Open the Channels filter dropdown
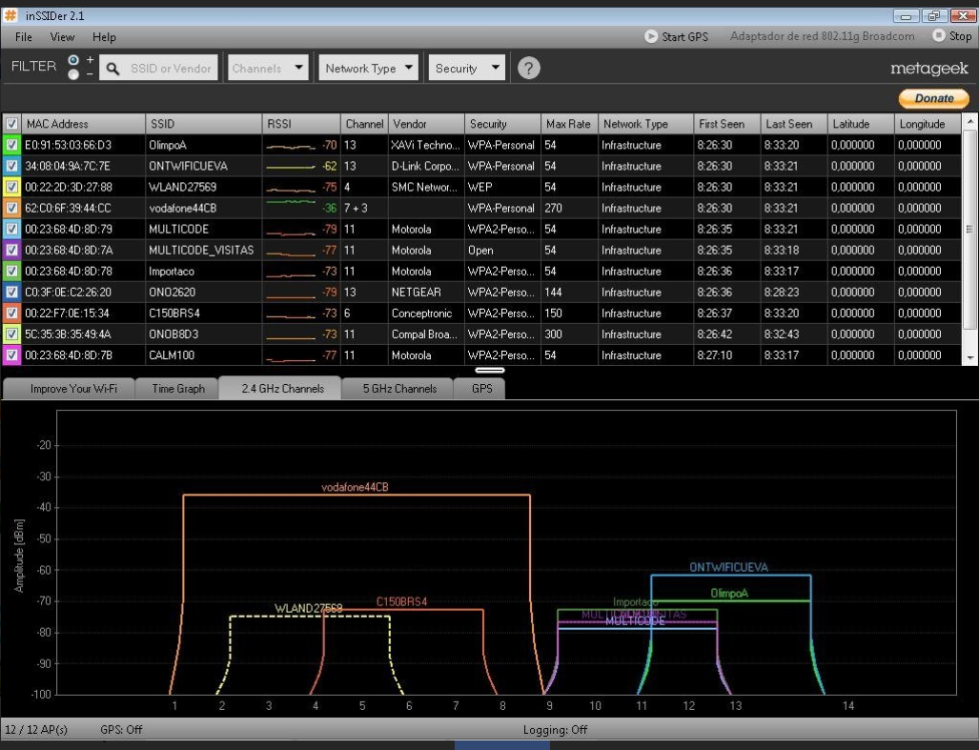 point(270,69)
